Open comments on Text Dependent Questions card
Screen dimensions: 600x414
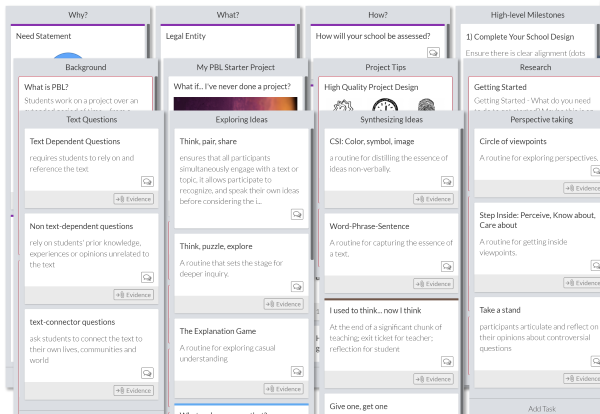[147, 181]
